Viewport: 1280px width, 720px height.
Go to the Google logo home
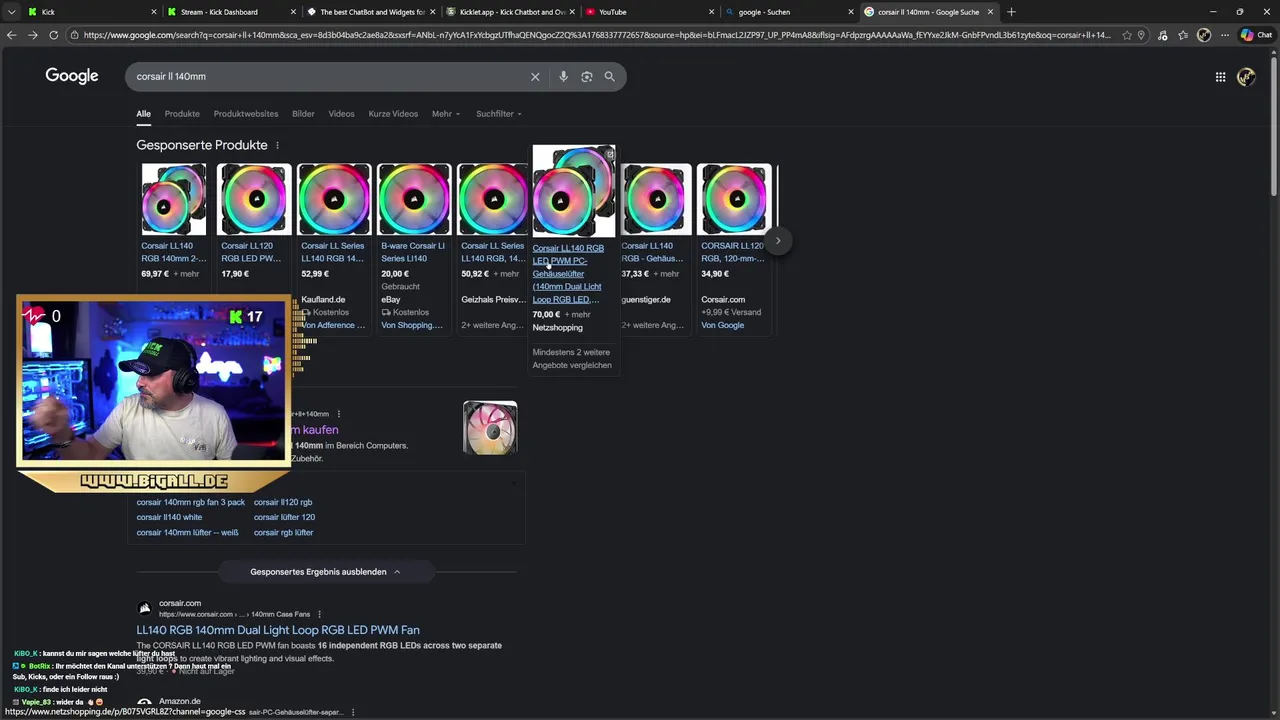click(x=72, y=76)
